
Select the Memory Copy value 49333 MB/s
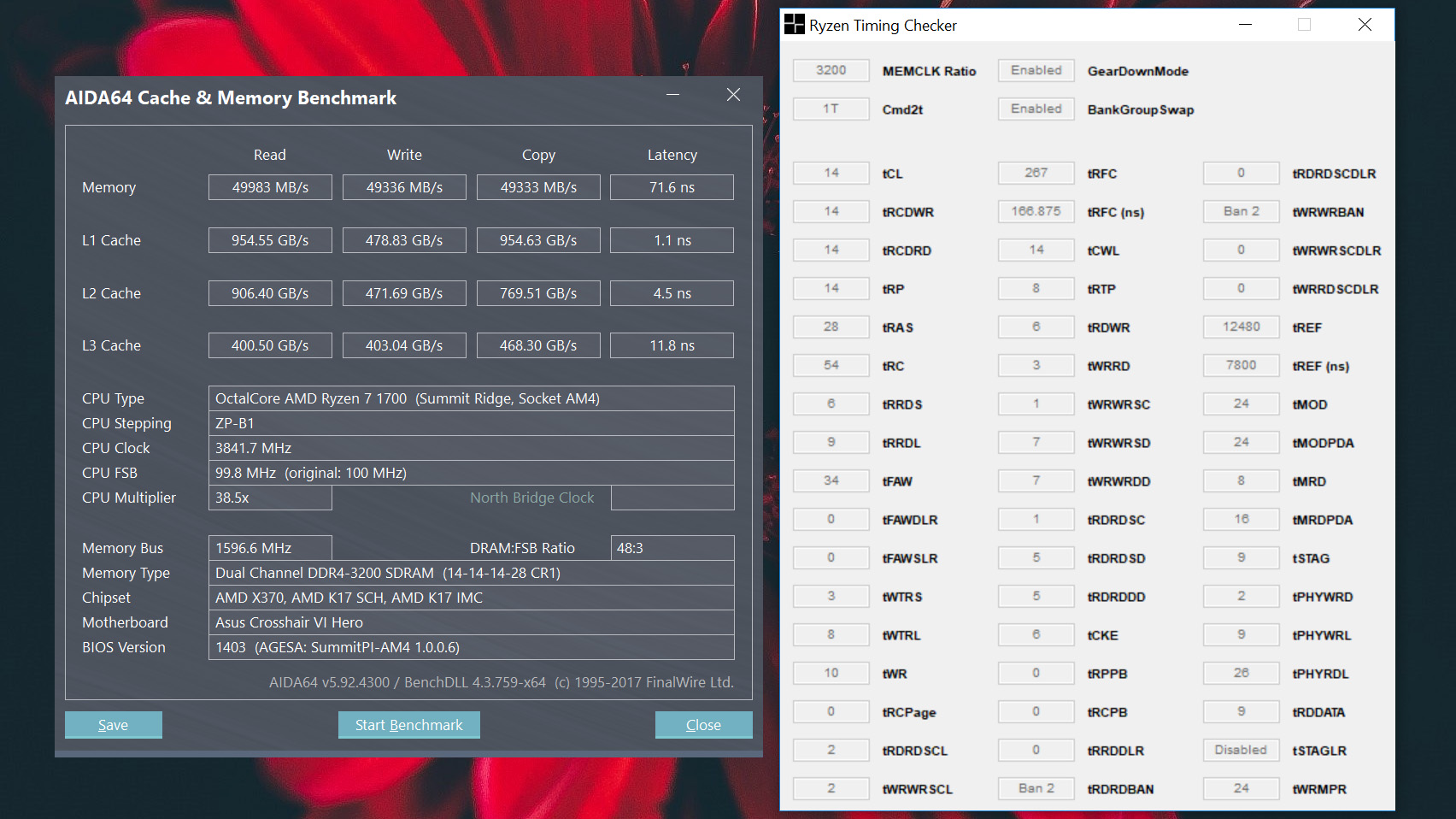pyautogui.click(x=538, y=187)
